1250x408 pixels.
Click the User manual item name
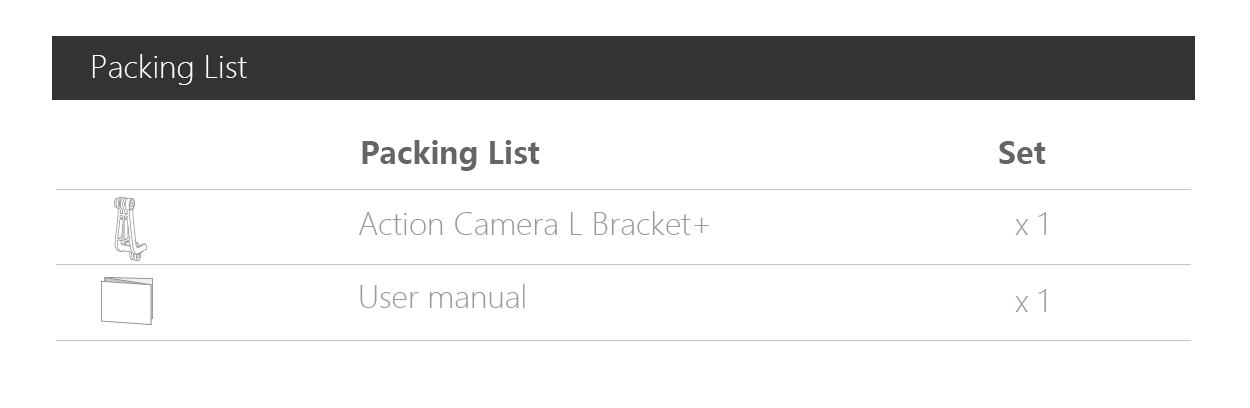[x=442, y=297]
